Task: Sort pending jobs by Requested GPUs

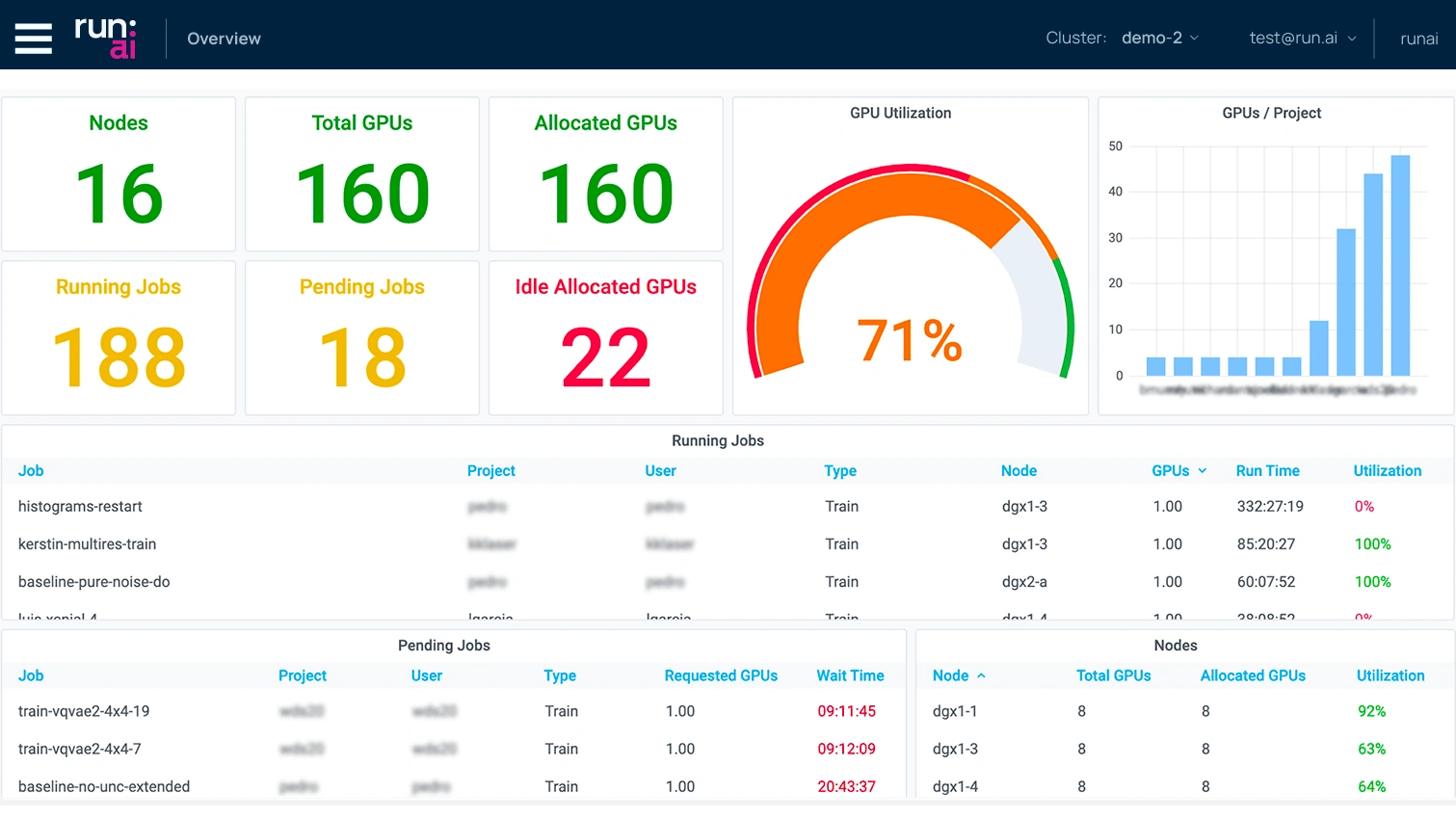Action: coord(721,675)
